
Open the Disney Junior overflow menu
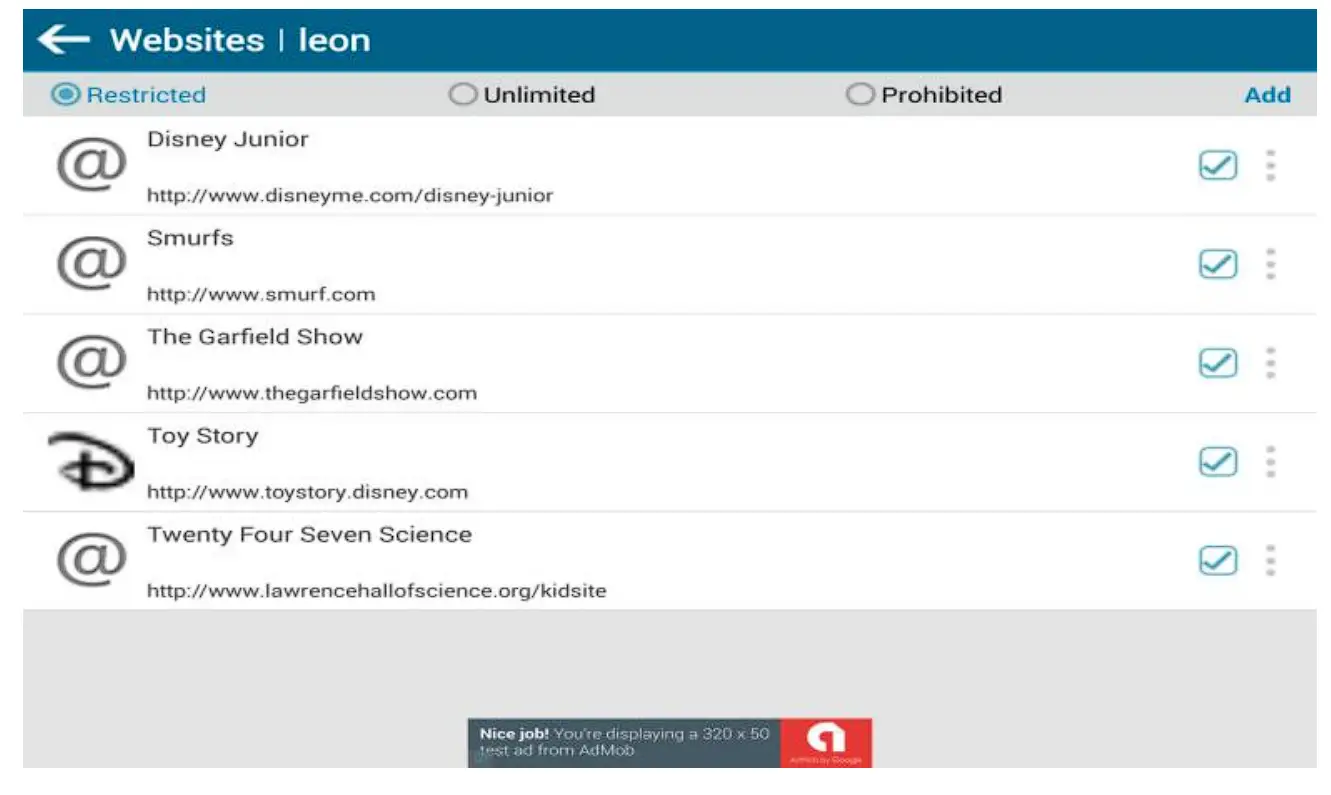(x=1270, y=166)
